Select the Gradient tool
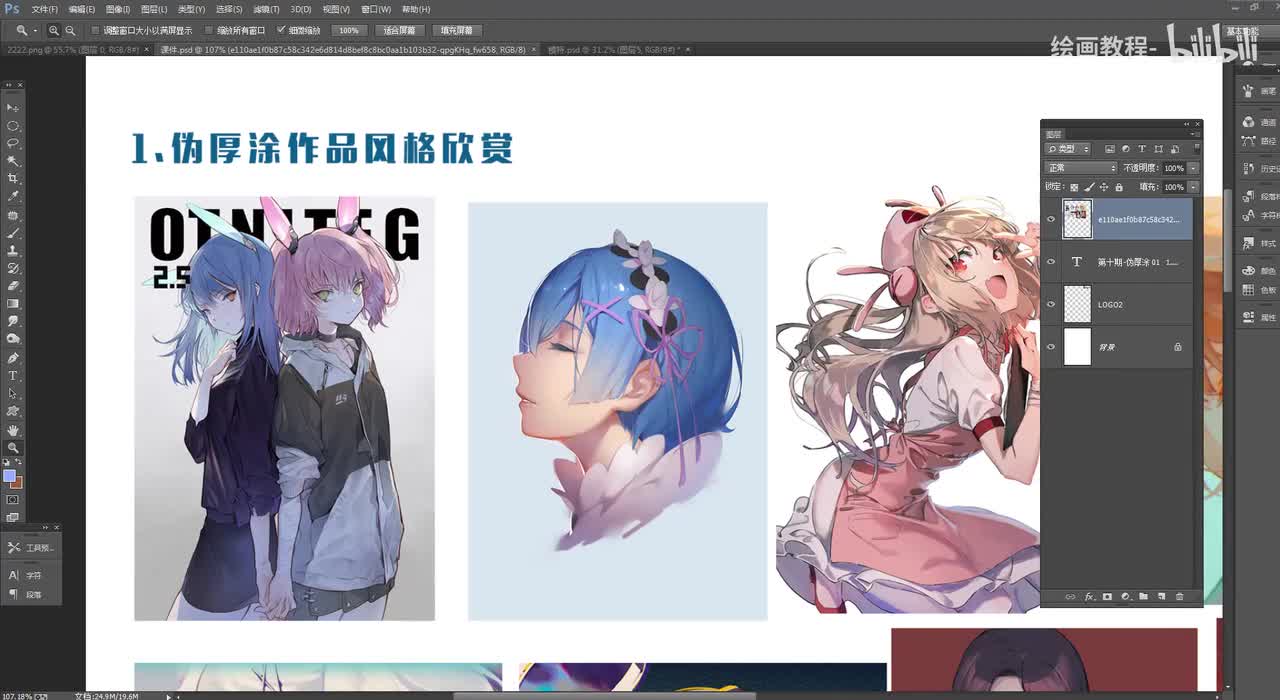1280x700 pixels. [x=13, y=304]
